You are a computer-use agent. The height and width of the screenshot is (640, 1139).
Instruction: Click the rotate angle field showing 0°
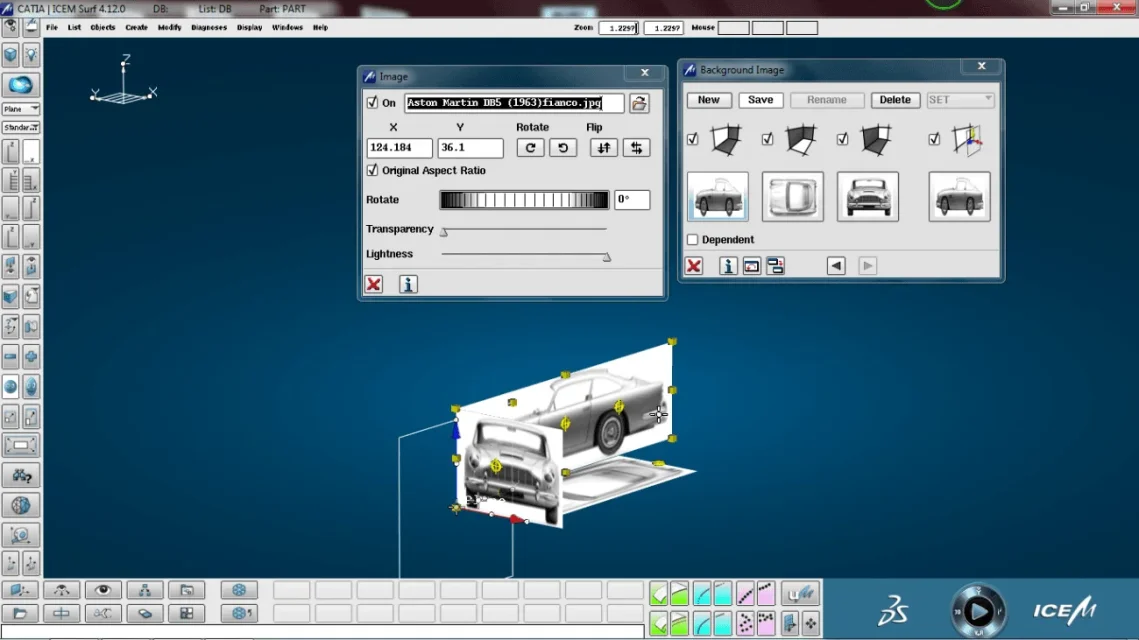coord(632,200)
